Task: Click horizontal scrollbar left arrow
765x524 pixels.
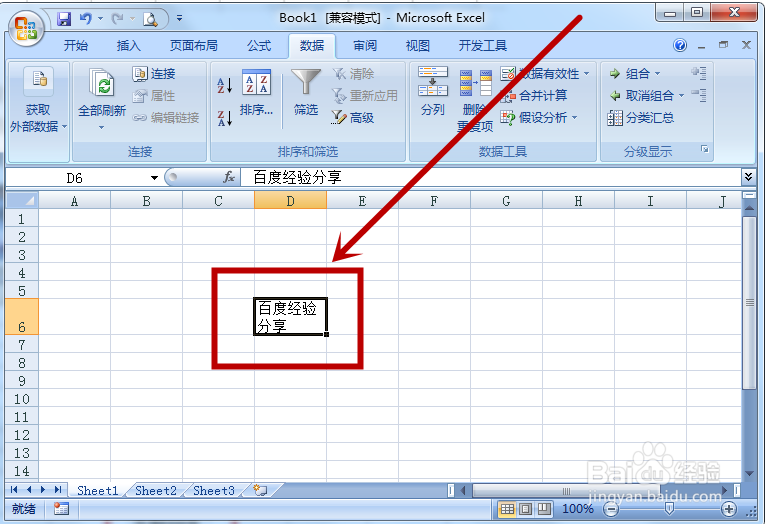Action: coord(463,490)
